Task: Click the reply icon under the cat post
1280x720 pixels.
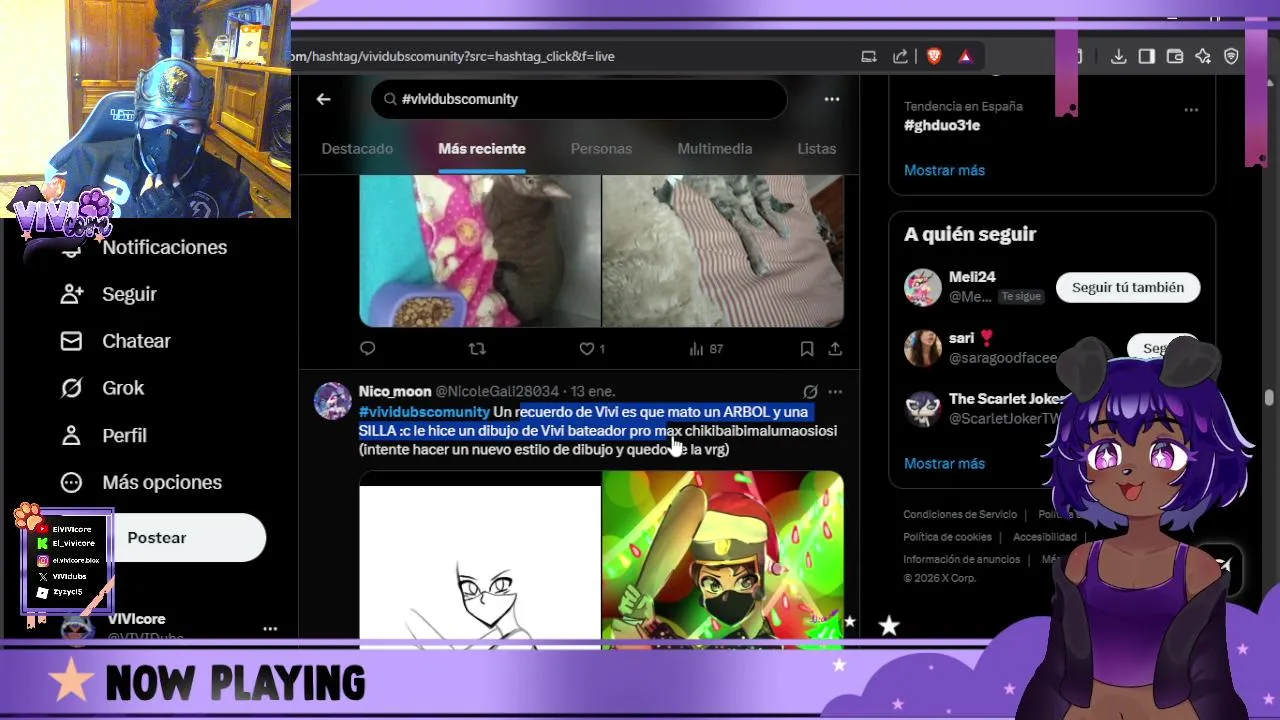Action: pyautogui.click(x=367, y=349)
